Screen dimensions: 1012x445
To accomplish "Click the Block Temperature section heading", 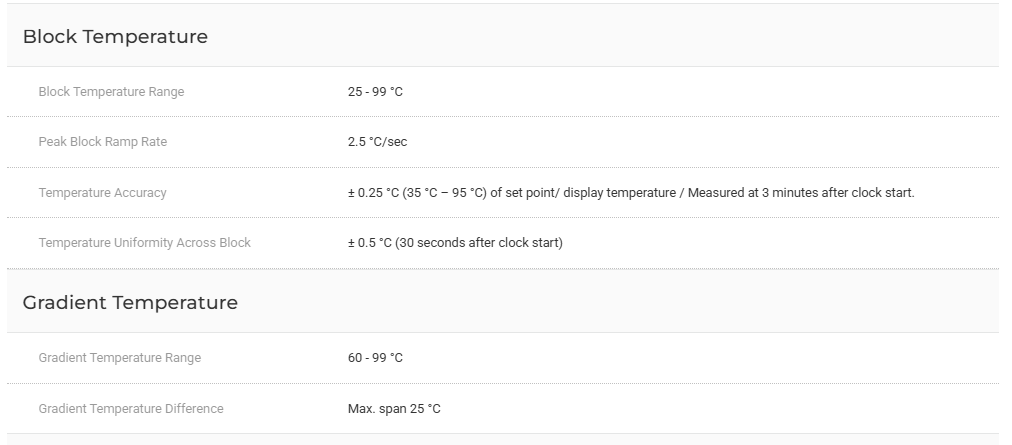I will pyautogui.click(x=115, y=36).
